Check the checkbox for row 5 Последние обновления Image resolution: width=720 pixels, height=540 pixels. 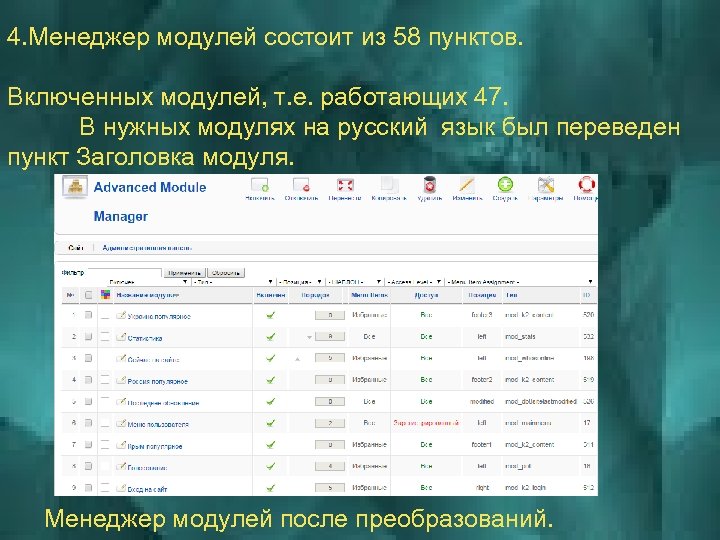(x=89, y=401)
